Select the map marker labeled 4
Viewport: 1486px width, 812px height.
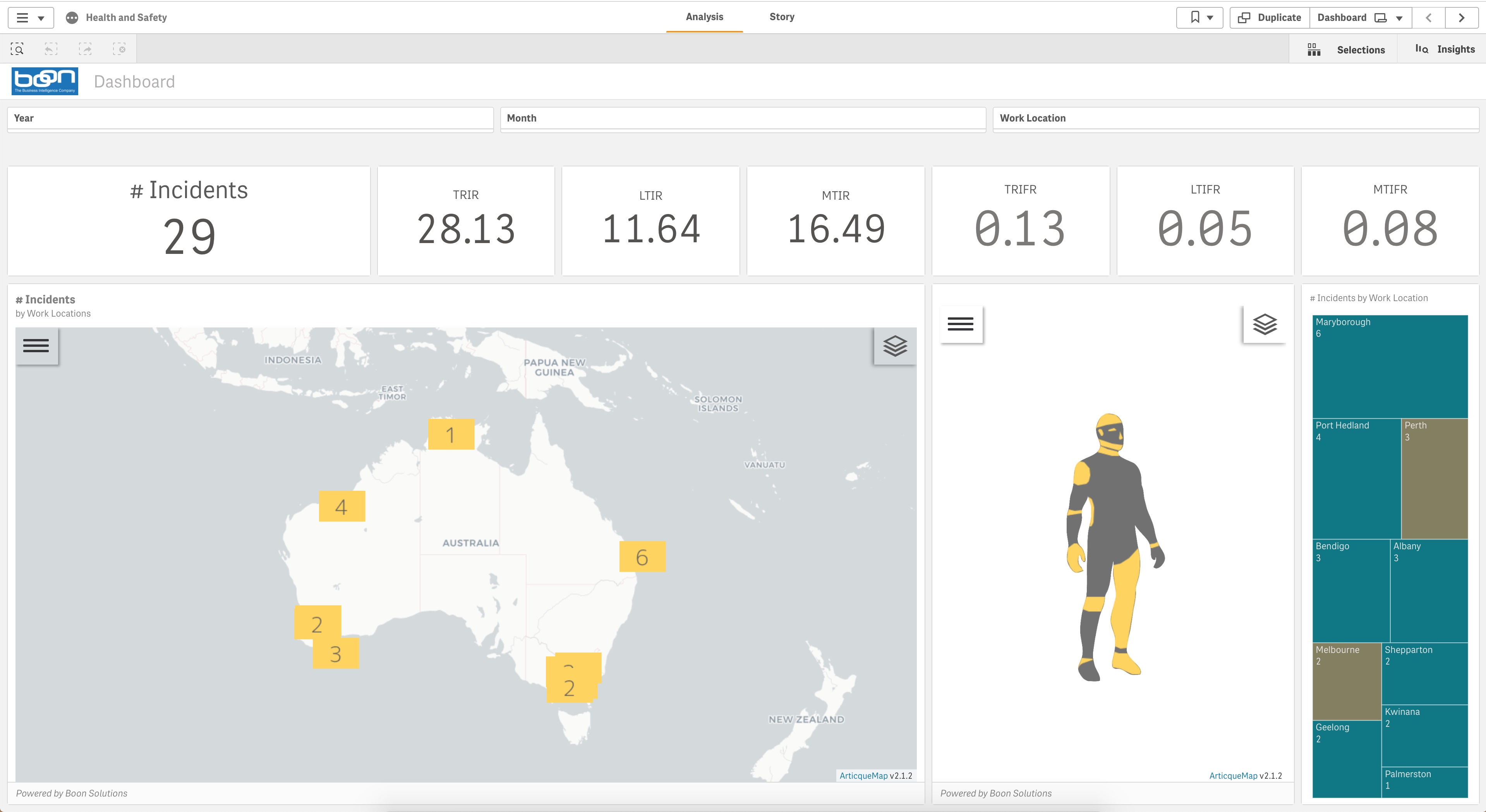pos(341,506)
